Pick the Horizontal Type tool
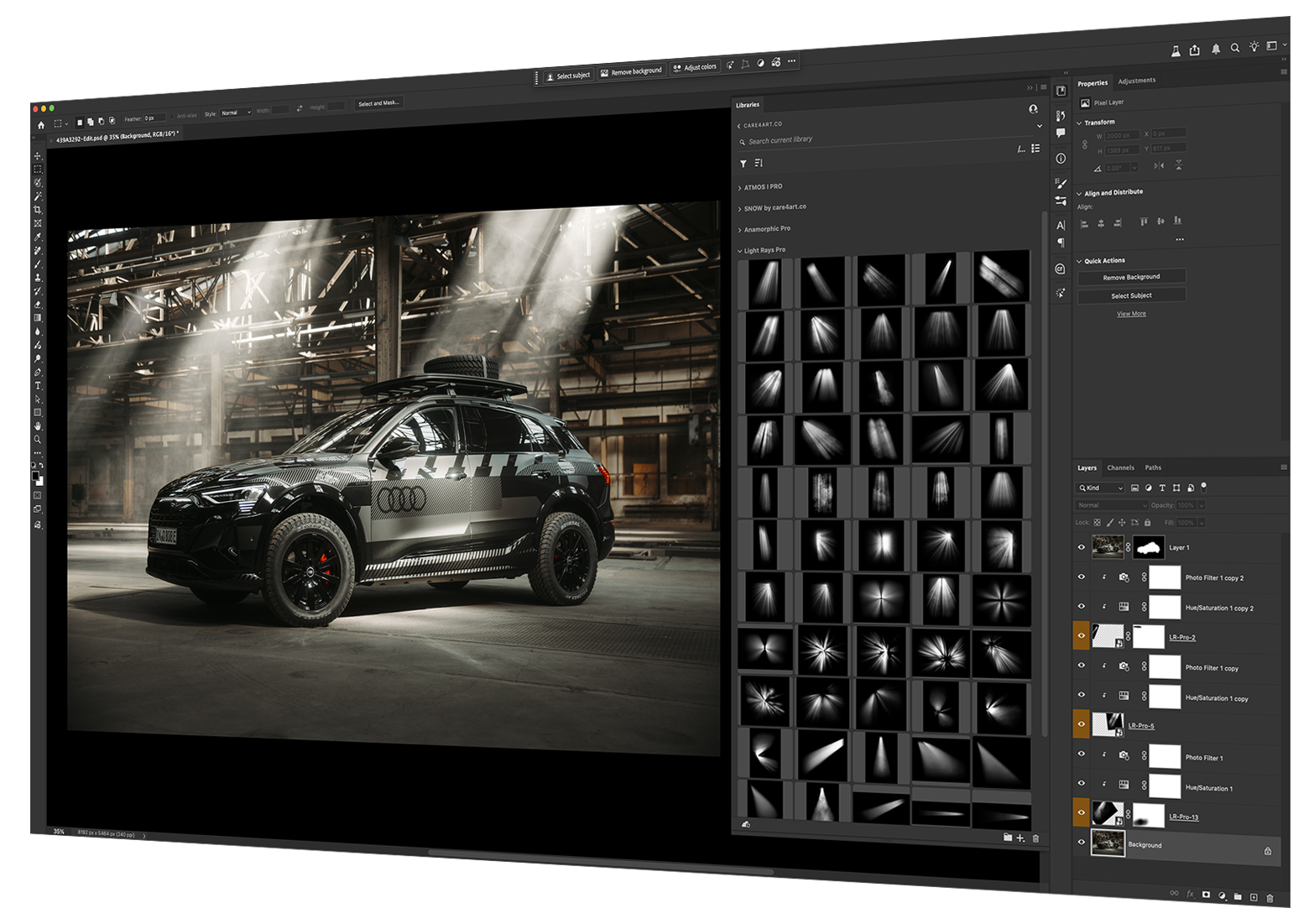This screenshot has width=1314, height=924. tap(37, 386)
